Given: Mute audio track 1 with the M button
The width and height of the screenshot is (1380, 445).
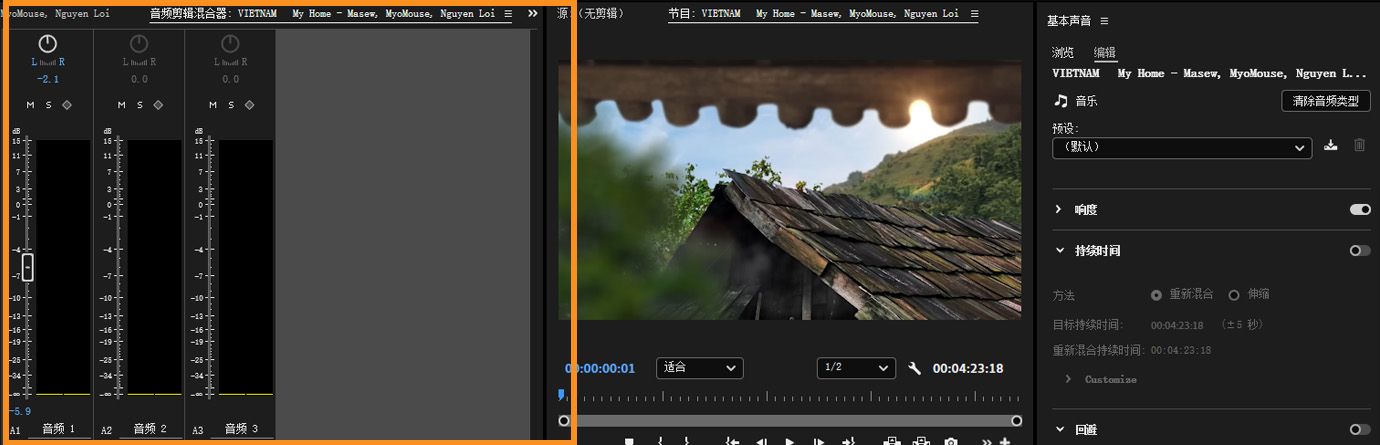Looking at the screenshot, I should (30, 105).
